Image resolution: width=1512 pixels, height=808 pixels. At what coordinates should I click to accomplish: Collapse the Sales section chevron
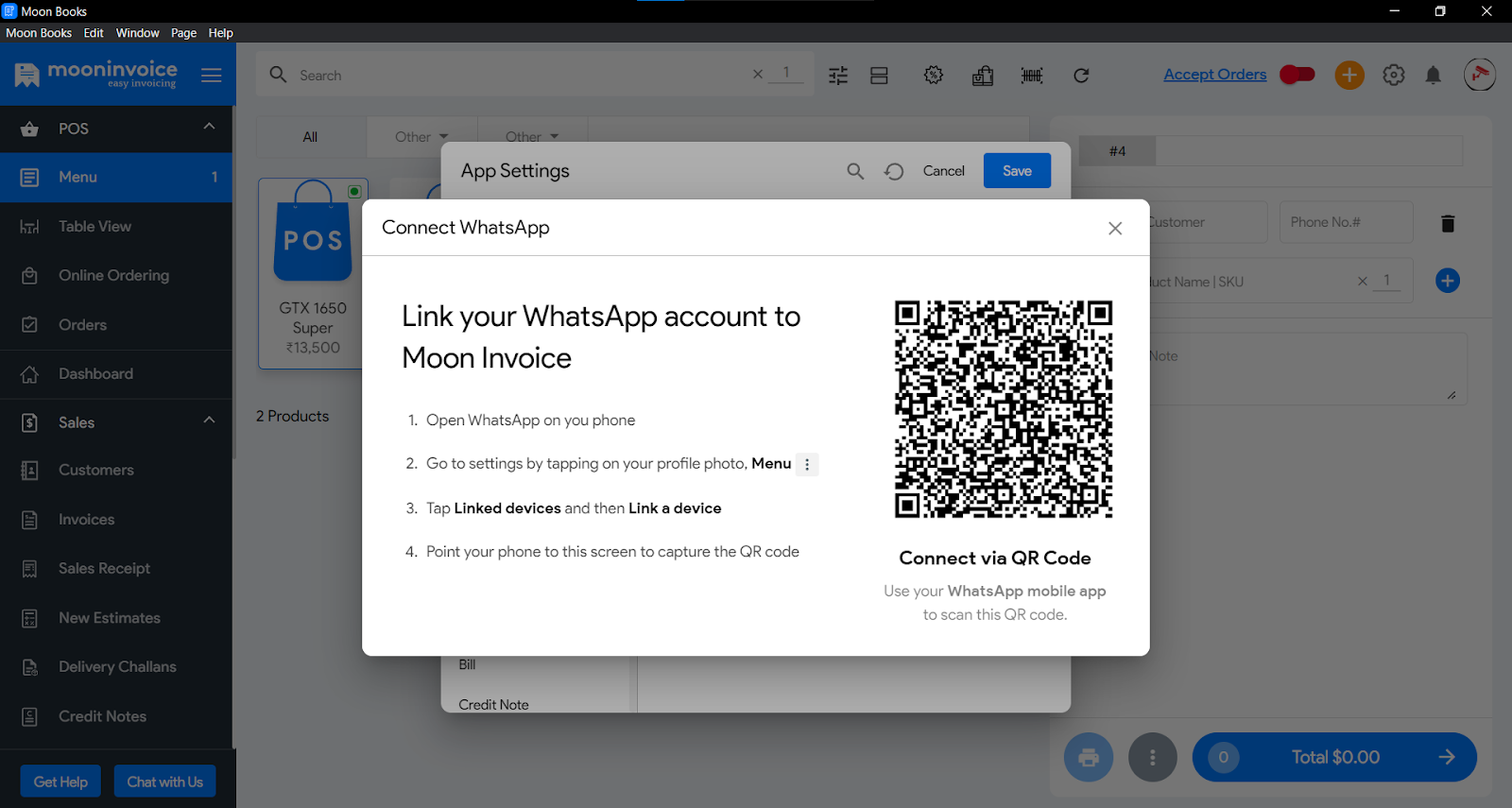[x=209, y=421]
